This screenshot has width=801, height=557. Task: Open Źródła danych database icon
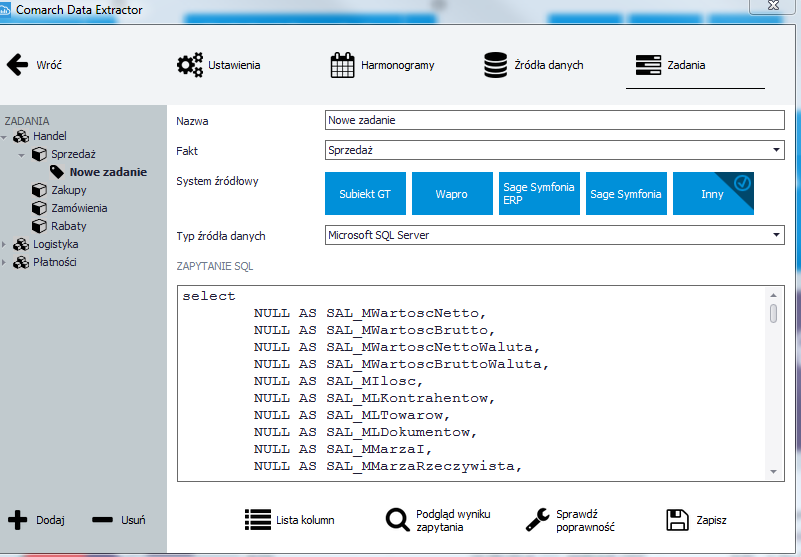[x=496, y=65]
